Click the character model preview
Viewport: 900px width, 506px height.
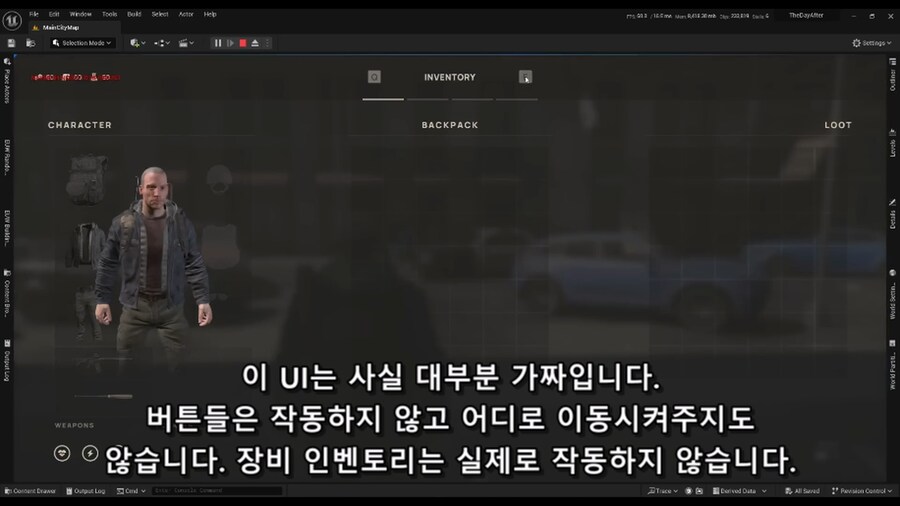(153, 264)
